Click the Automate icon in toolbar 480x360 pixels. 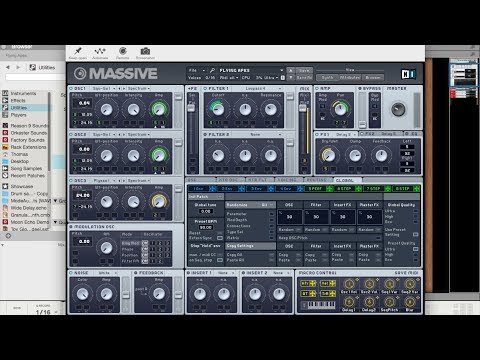100,51
